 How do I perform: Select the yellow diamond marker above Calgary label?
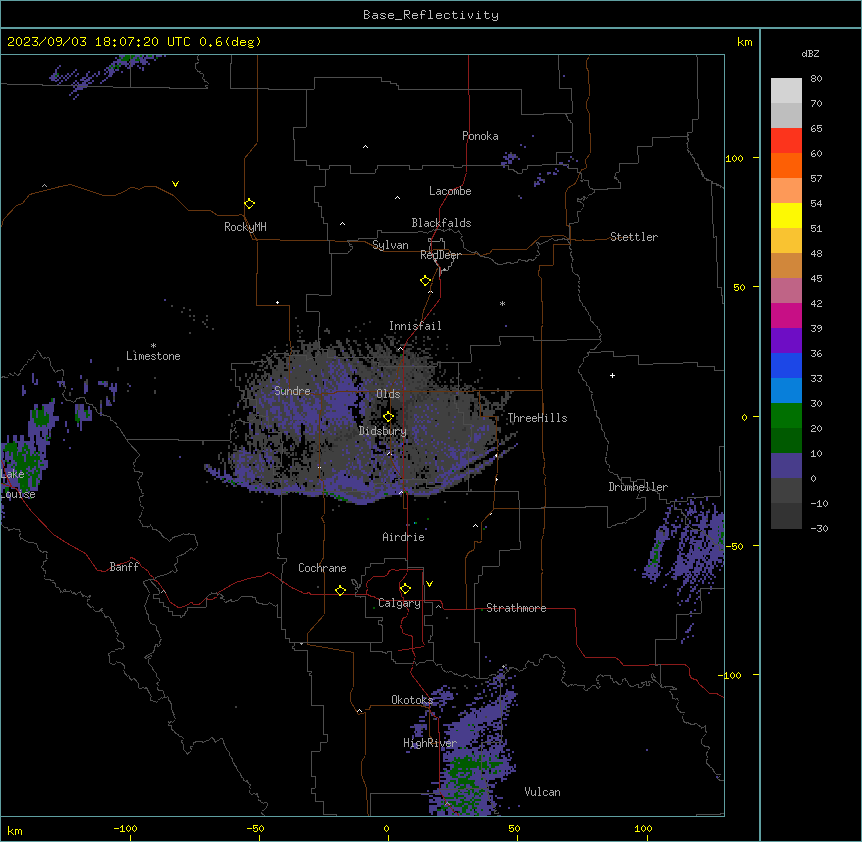[x=406, y=589]
